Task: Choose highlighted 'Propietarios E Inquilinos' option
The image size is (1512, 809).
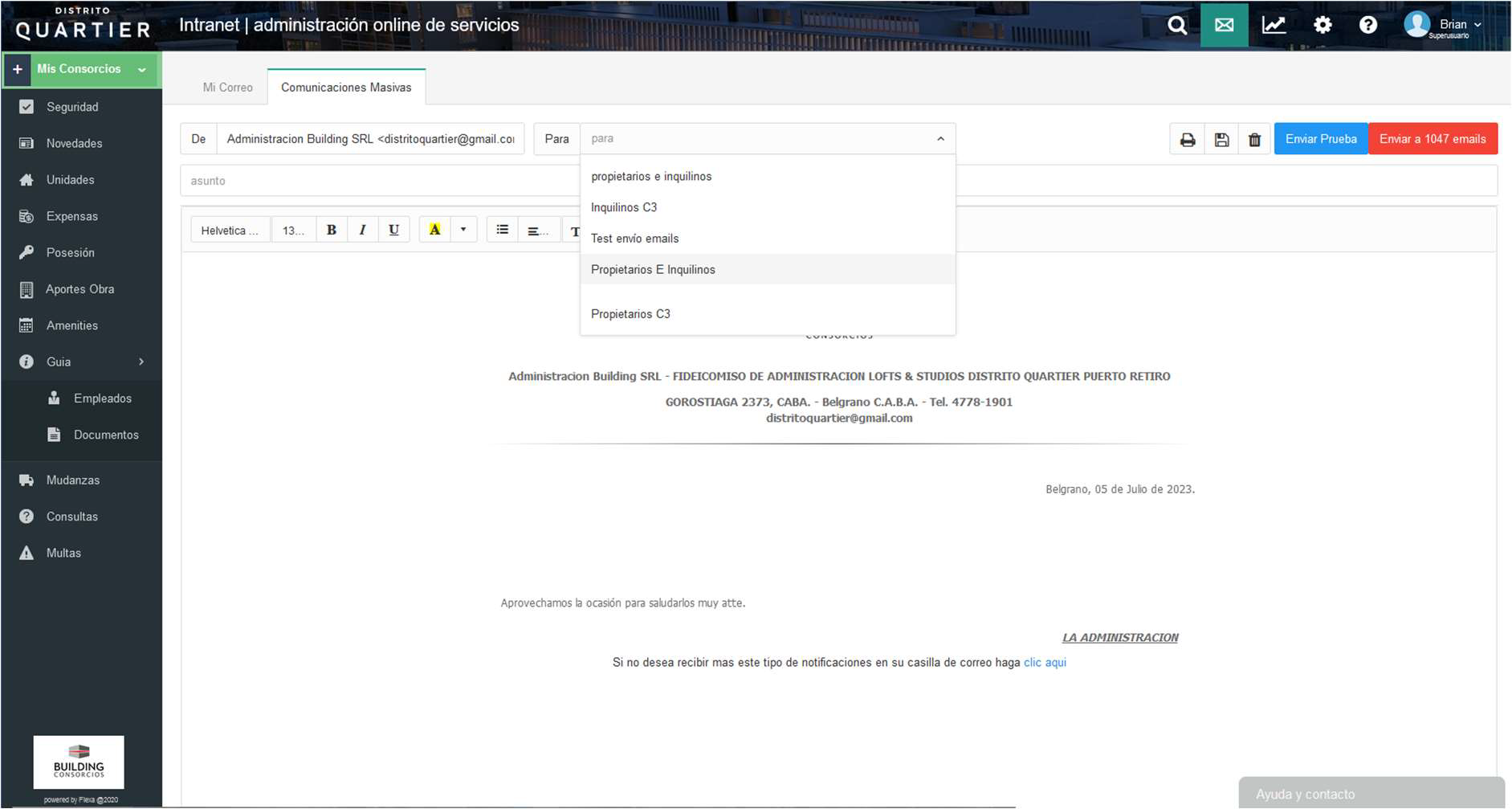Action: click(768, 269)
